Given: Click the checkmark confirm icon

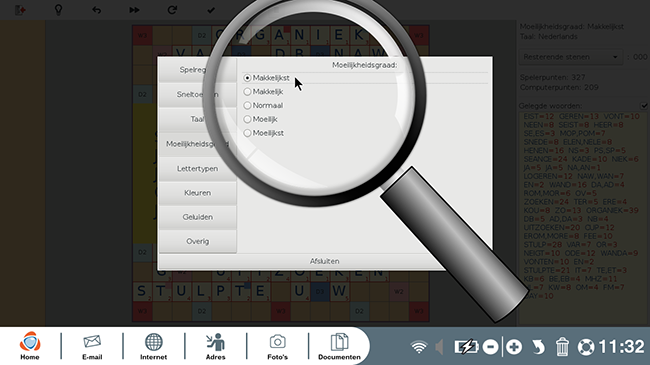Looking at the screenshot, I should (211, 10).
